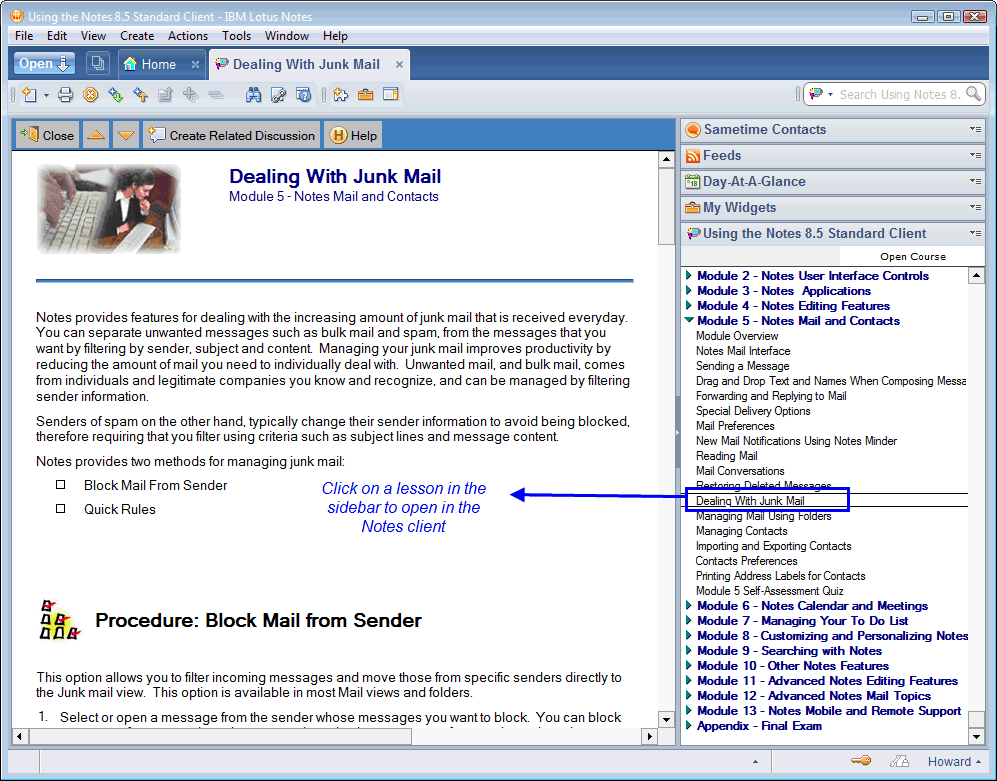Click the My Widgets toolbox icon header

(692, 208)
